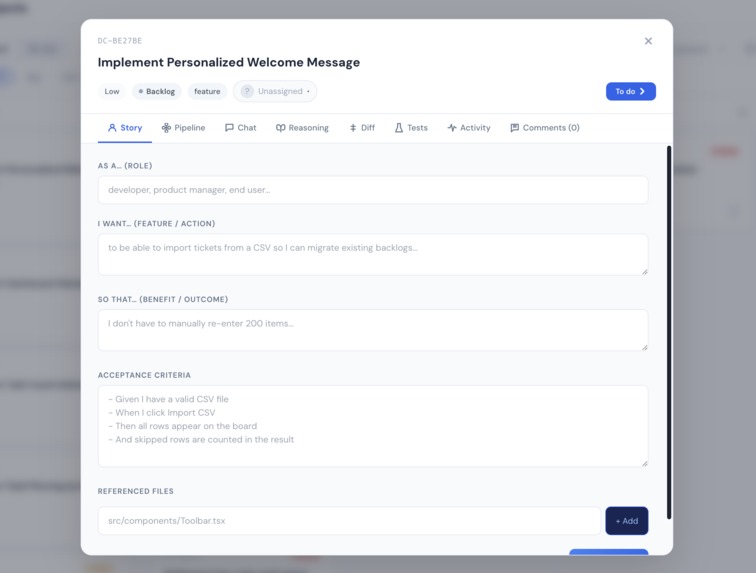Image resolution: width=756 pixels, height=573 pixels.
Task: Close the ticket dialog with the X
Action: (648, 41)
